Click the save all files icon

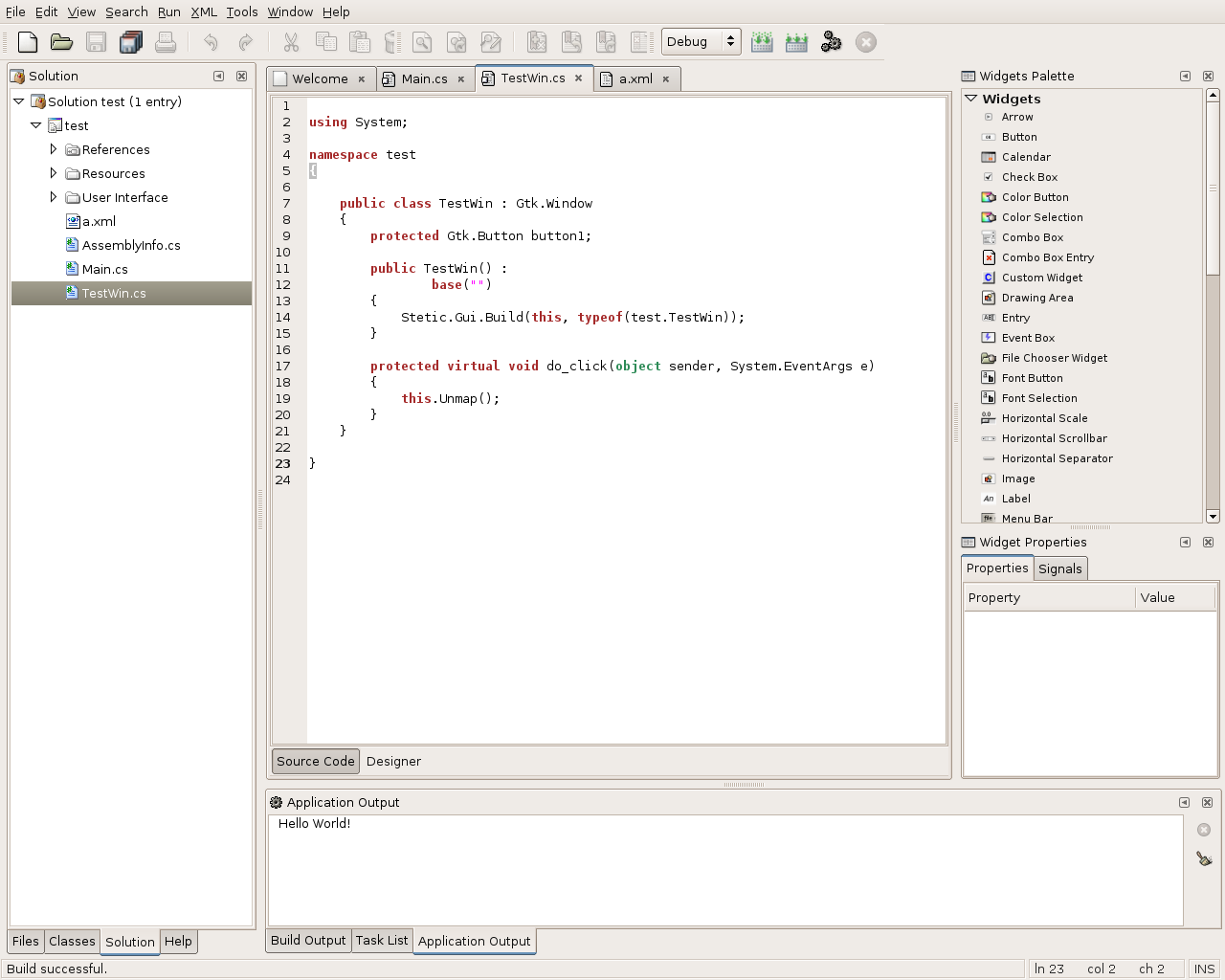click(x=131, y=42)
